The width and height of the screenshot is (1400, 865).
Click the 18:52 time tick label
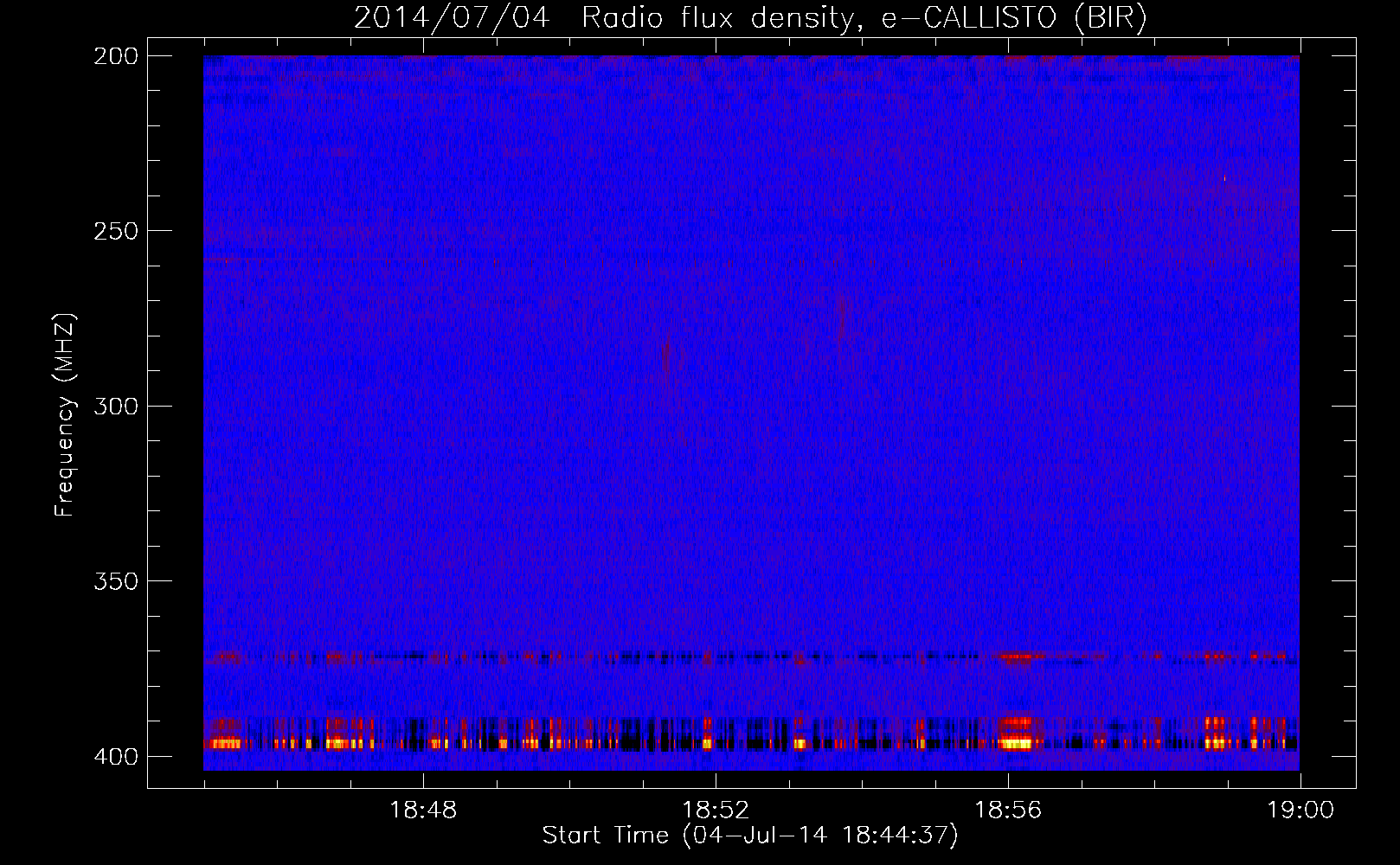[716, 811]
